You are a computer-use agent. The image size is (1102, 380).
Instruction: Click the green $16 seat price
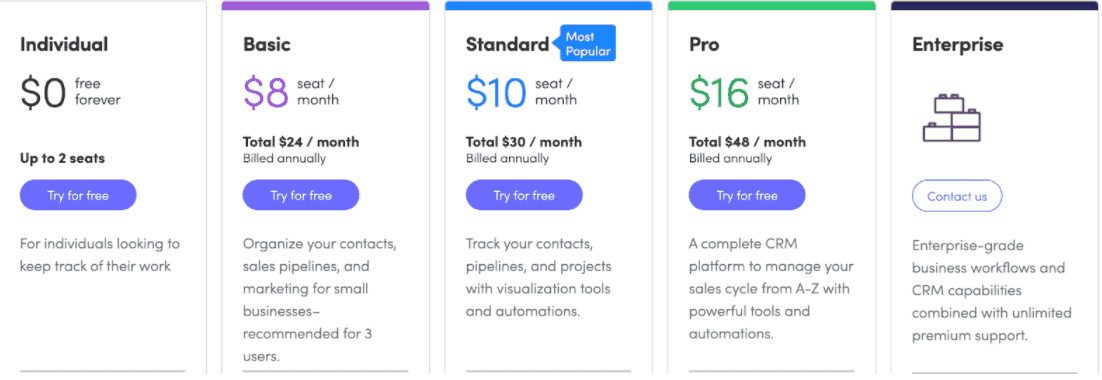[744, 93]
